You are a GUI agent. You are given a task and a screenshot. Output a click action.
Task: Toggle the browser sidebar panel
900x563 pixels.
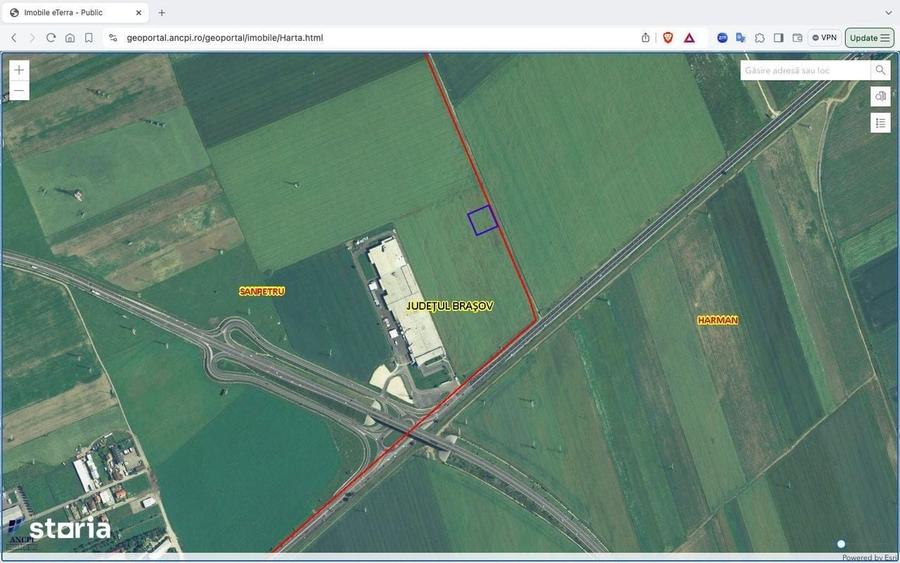click(778, 38)
